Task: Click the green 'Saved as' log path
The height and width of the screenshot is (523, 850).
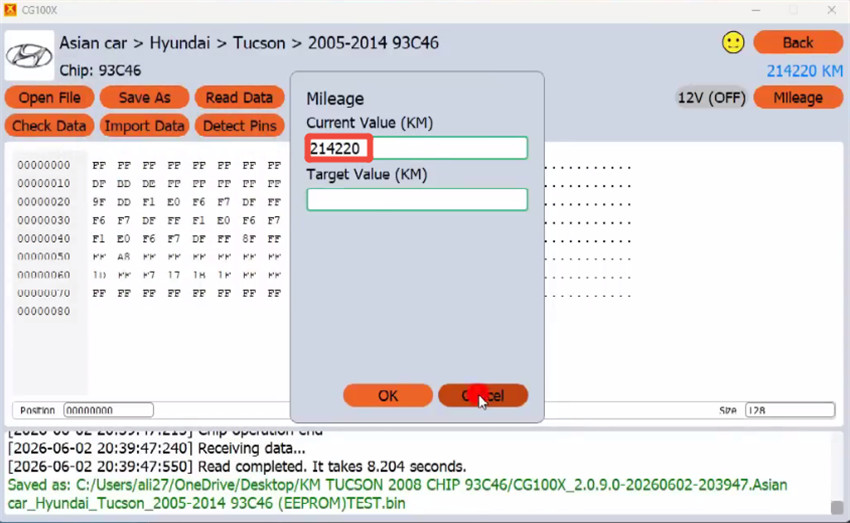Action: [x=397, y=494]
